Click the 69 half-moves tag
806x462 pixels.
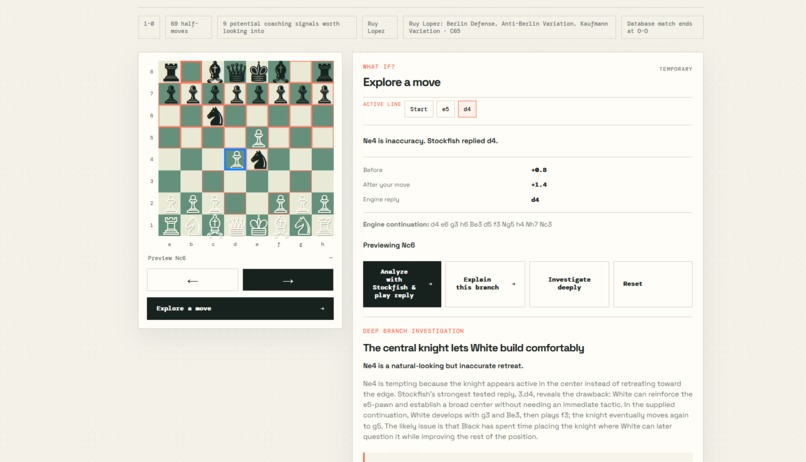[x=188, y=27]
